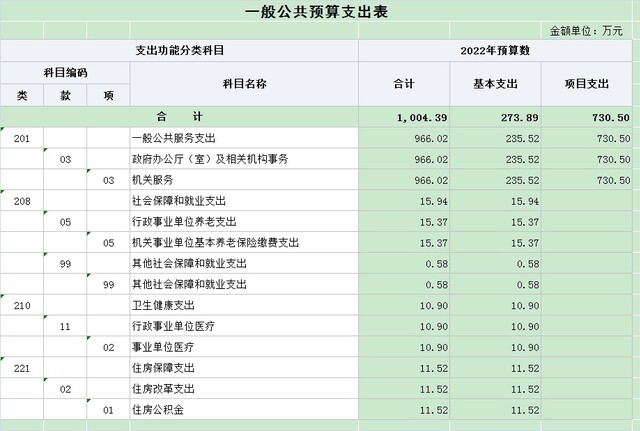Select the 住房公积金 cell
Screen dimensions: 640x431
click(158, 410)
